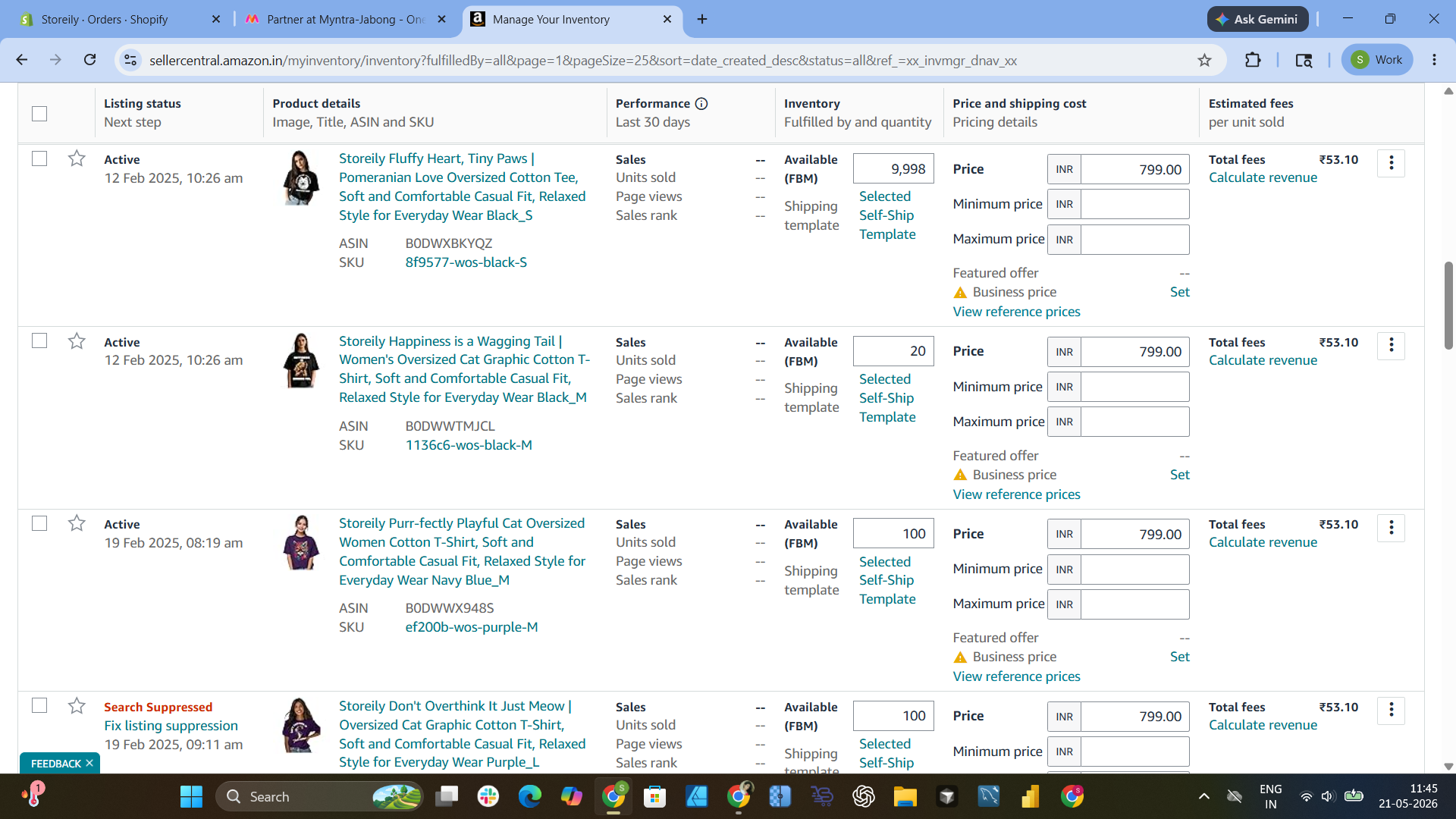Open Chrome three-dot menu
Viewport: 1456px width, 819px height.
pos(1434,60)
